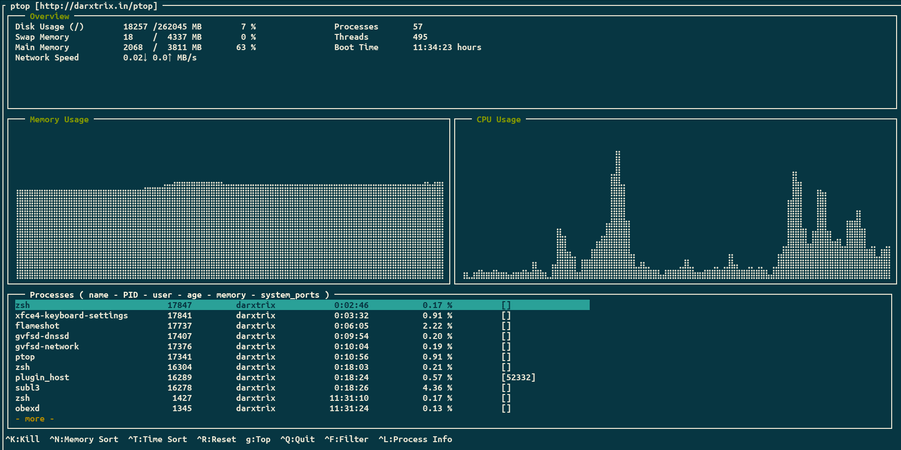Click the plugin_host port [52332]
The image size is (901, 450).
[x=518, y=378]
